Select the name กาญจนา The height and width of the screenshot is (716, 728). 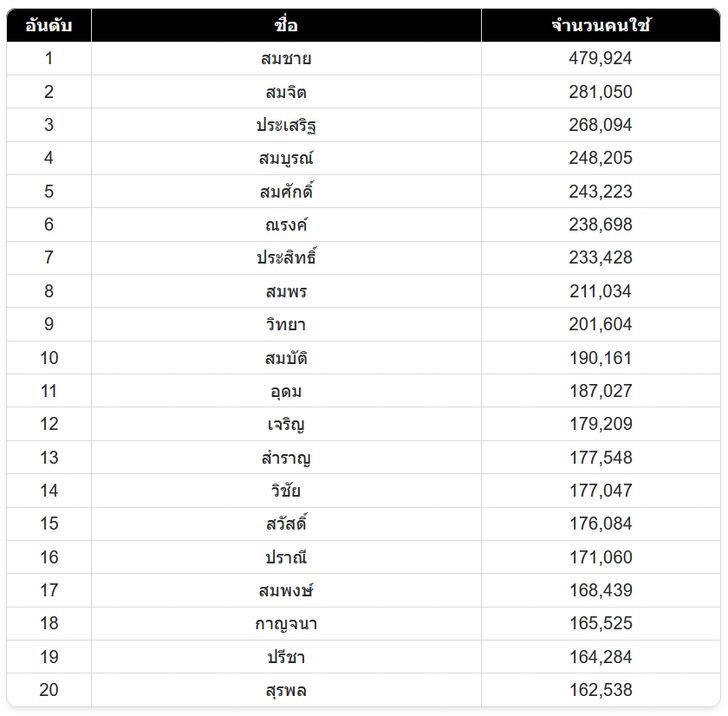pos(286,623)
